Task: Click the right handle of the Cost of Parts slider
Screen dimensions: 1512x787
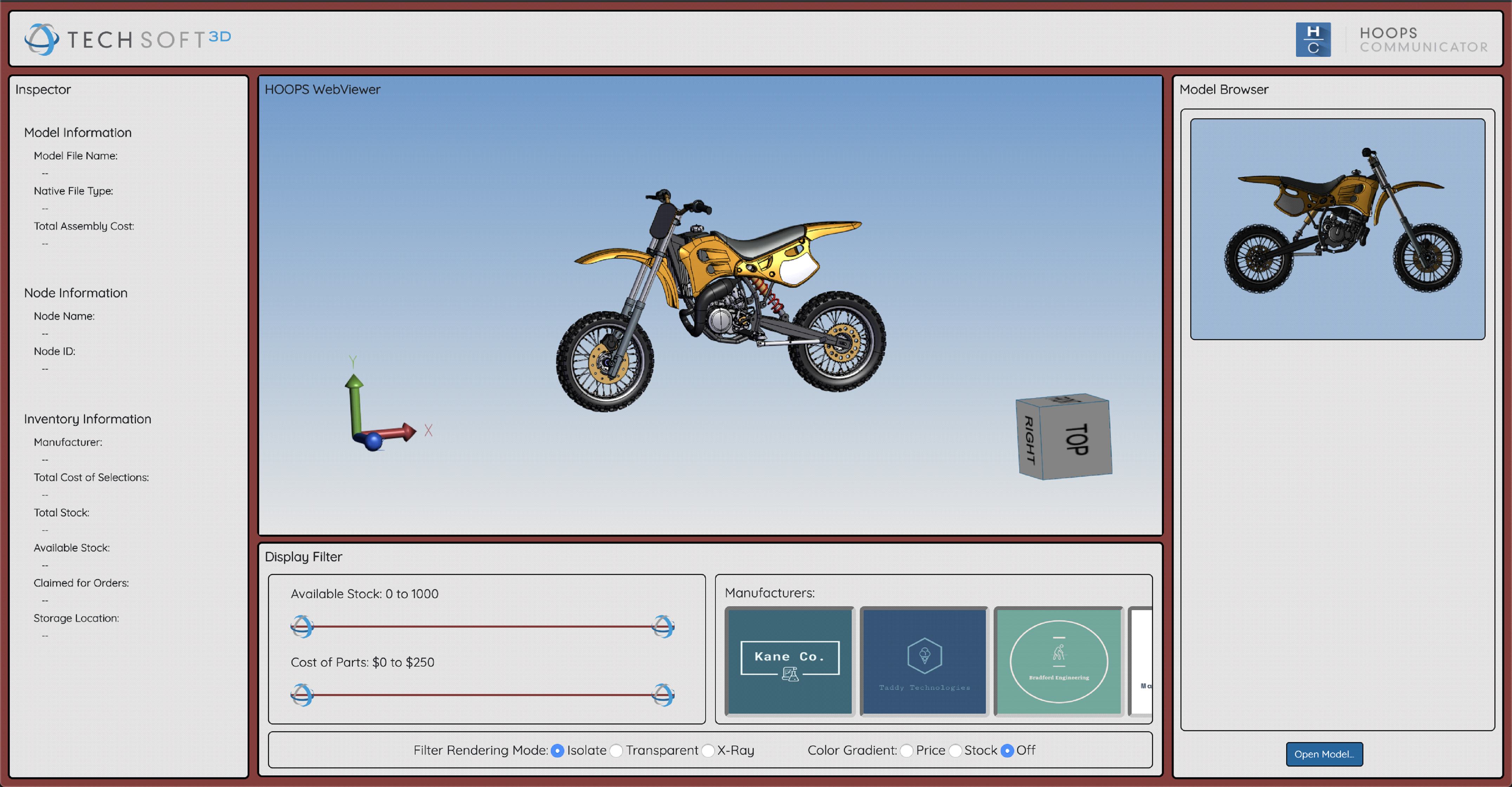Action: [663, 695]
